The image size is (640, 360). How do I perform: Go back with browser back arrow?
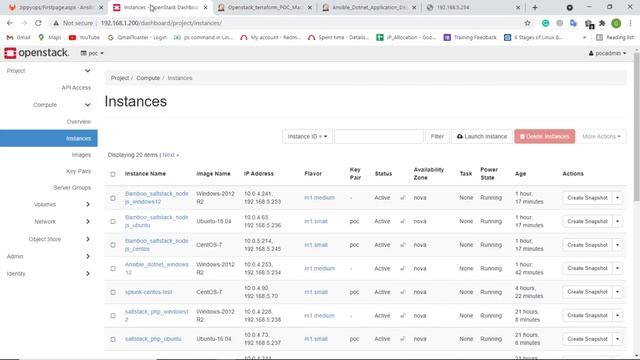tap(10, 23)
